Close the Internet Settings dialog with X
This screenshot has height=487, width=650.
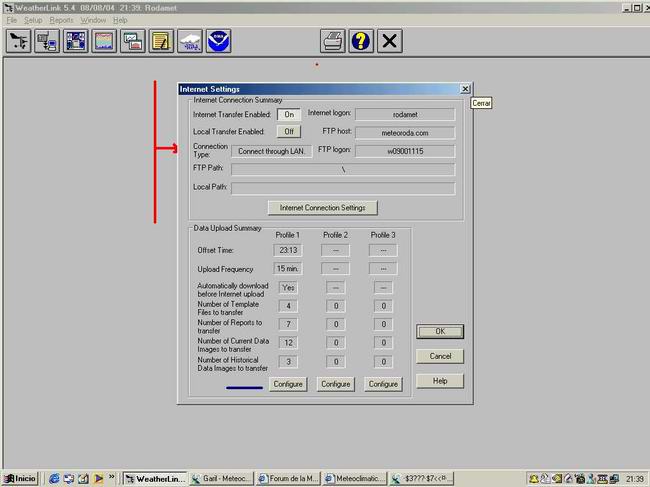coord(465,89)
